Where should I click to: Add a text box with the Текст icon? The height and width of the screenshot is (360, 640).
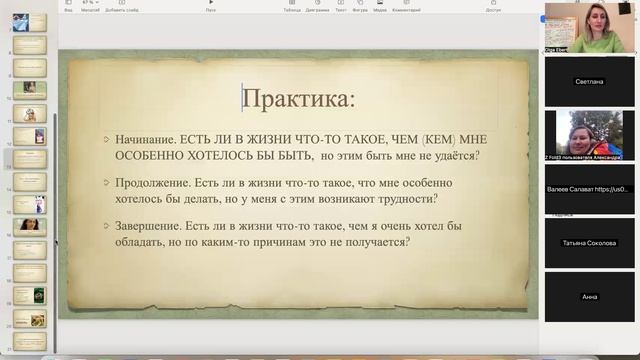(340, 6)
